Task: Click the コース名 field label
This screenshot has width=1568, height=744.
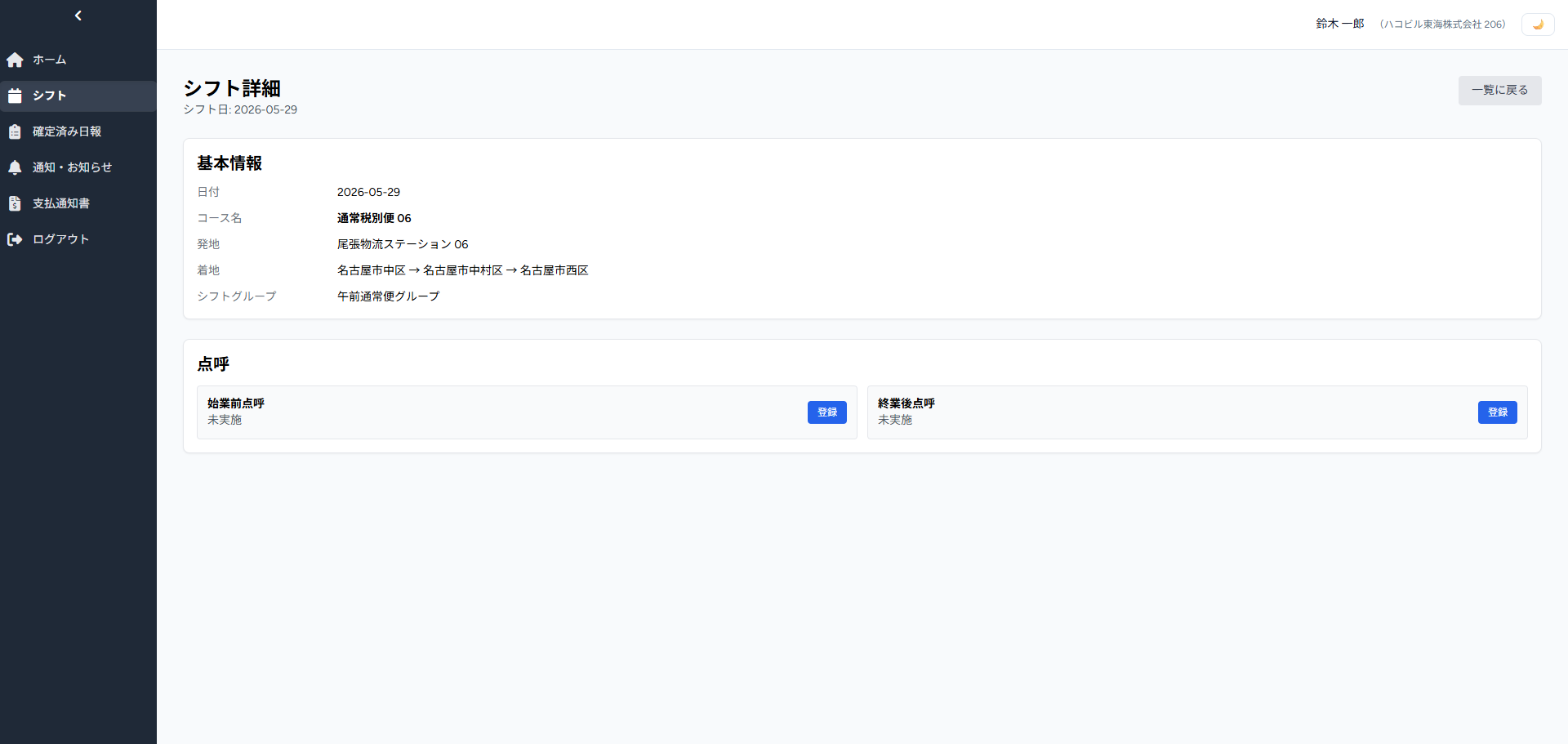Action: 220,218
